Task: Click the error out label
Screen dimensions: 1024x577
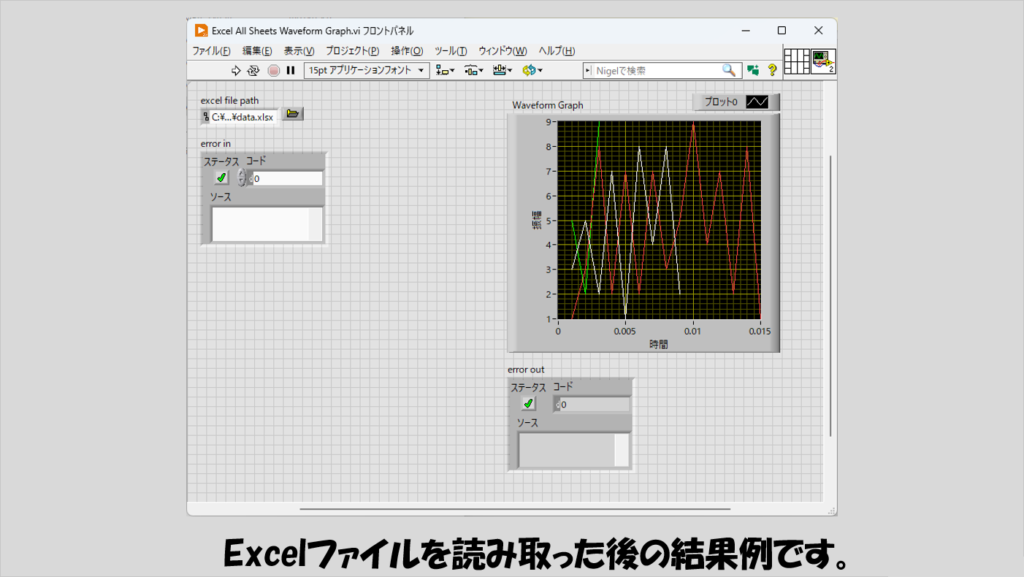Action: 526,369
